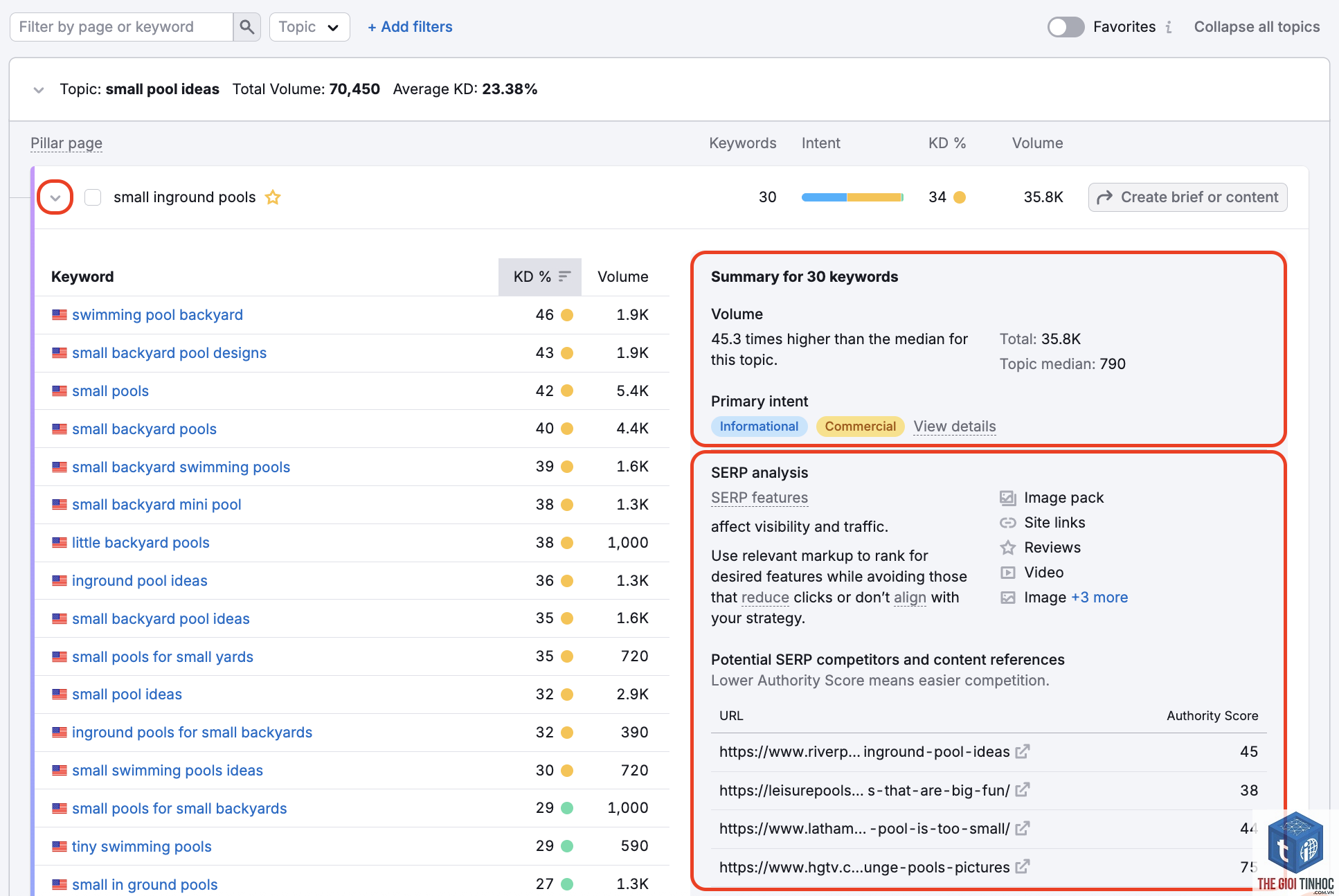Click the Favorites info icon
Viewport: 1339px width, 896px height.
point(1169,27)
